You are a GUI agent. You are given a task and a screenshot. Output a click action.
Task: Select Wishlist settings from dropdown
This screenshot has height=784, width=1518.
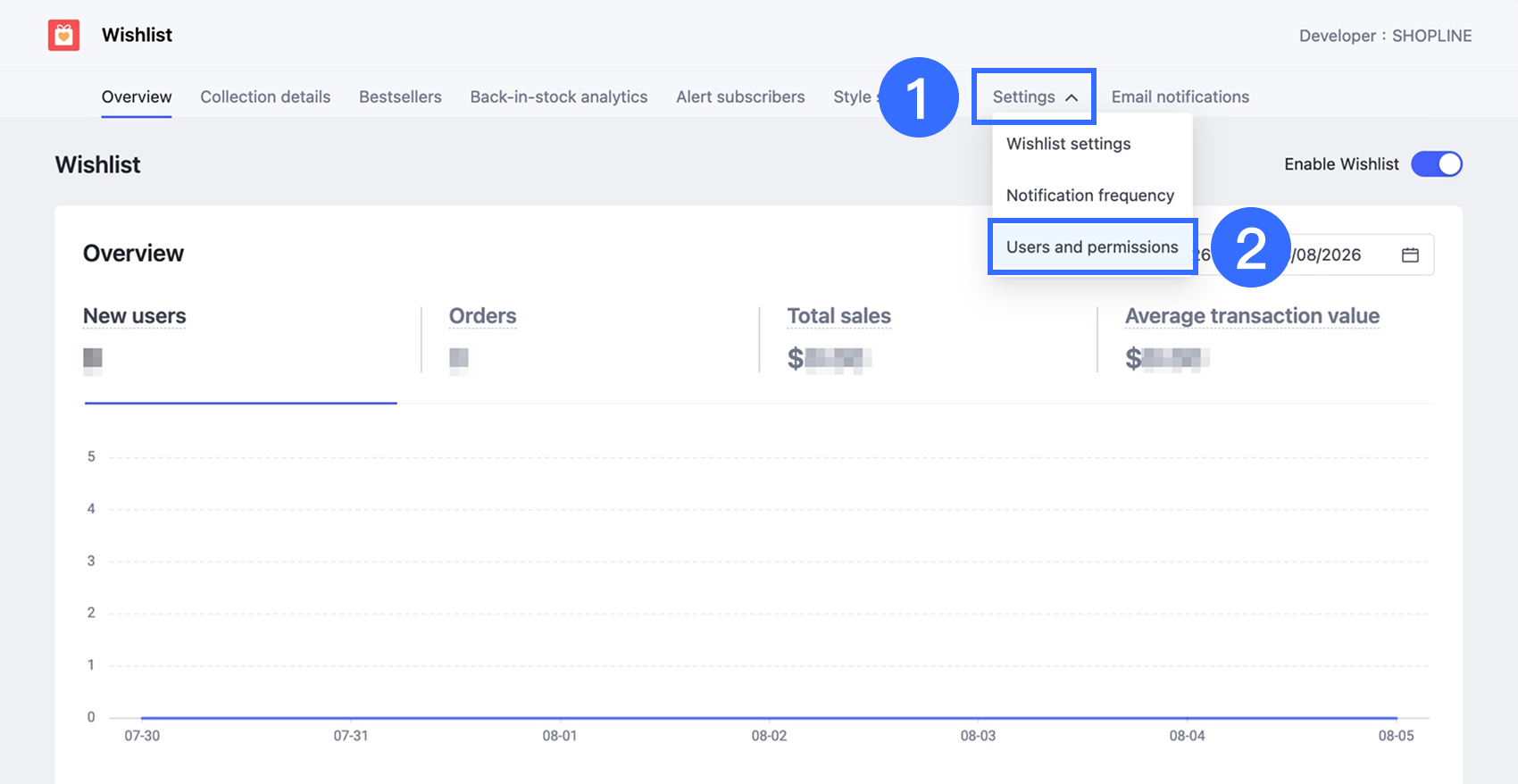point(1068,144)
